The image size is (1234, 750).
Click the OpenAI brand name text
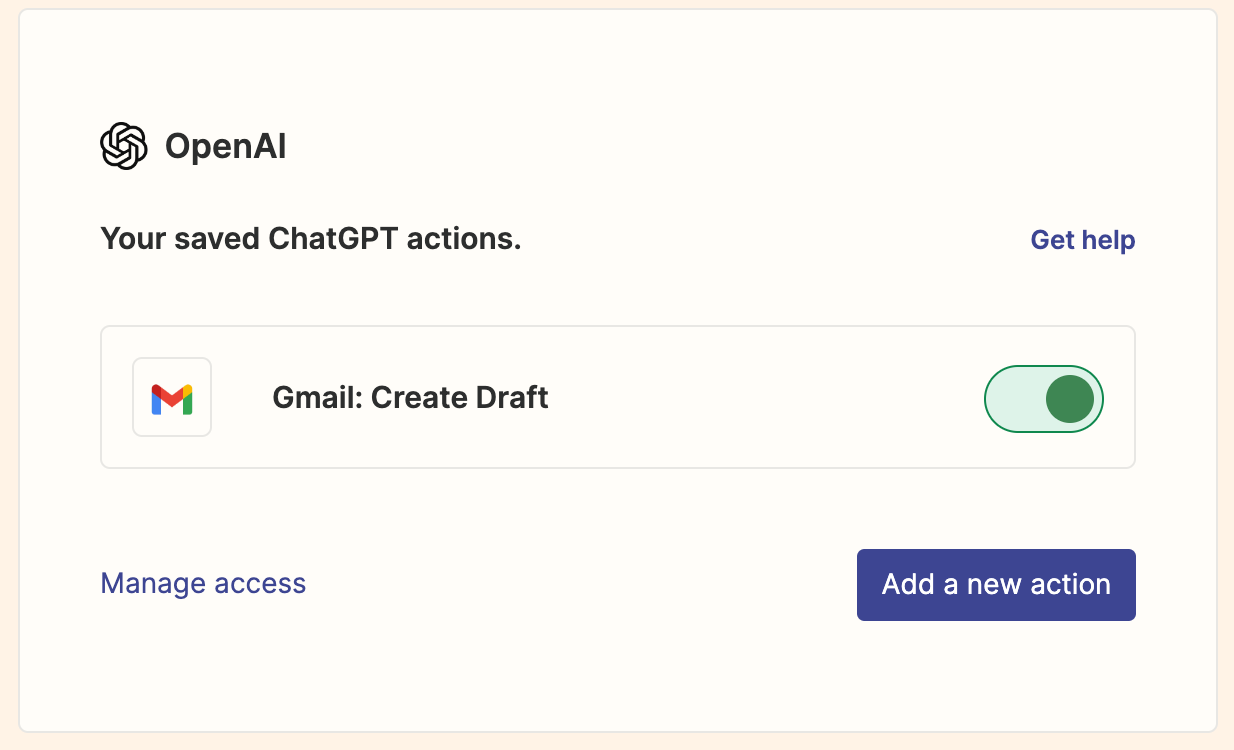[x=225, y=147]
